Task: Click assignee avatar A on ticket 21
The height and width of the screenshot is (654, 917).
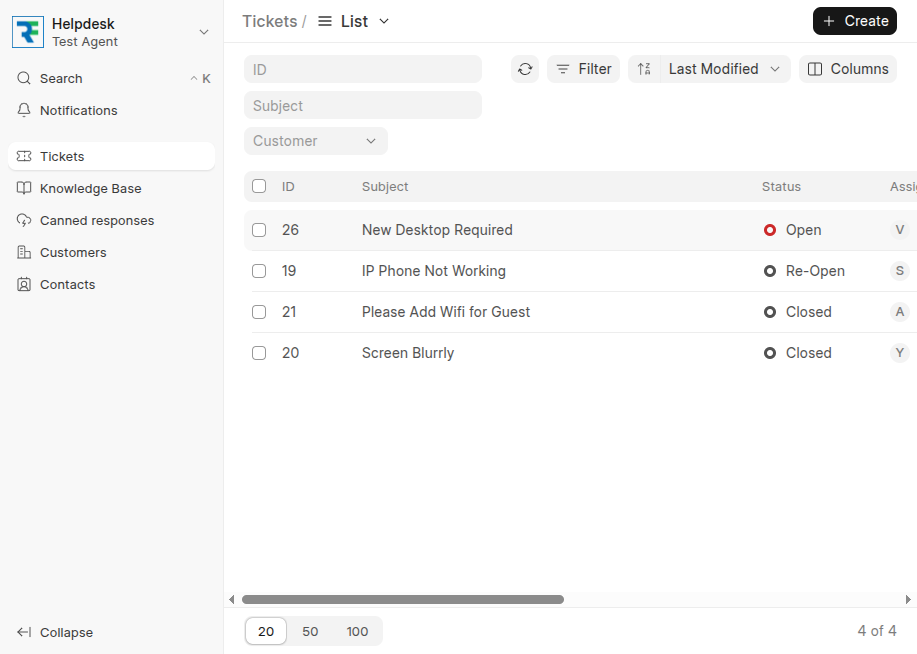Action: click(899, 312)
